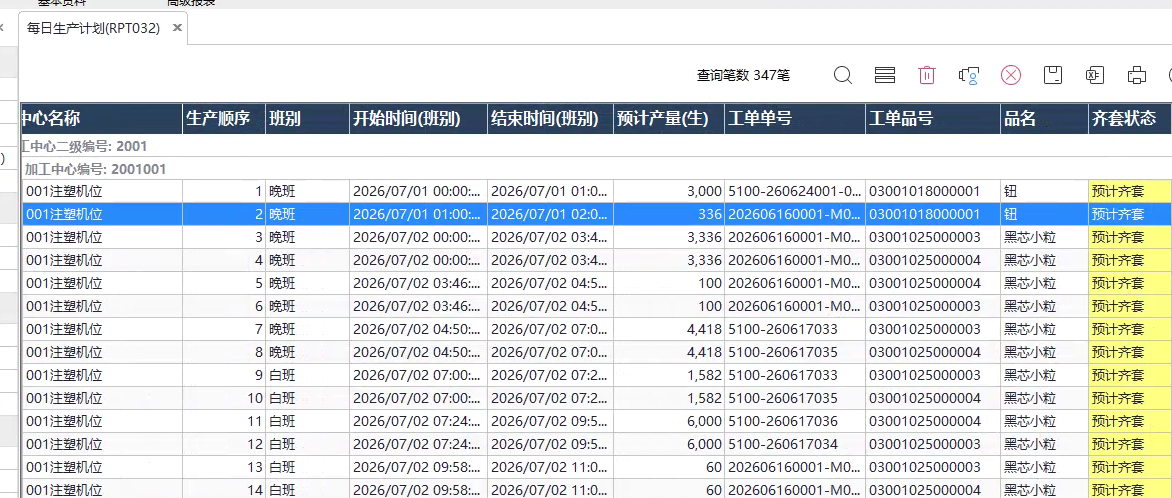Select the 001注塑机位 cell in sequence 1 row
Screen dimensions: 1172x498
[102, 191]
